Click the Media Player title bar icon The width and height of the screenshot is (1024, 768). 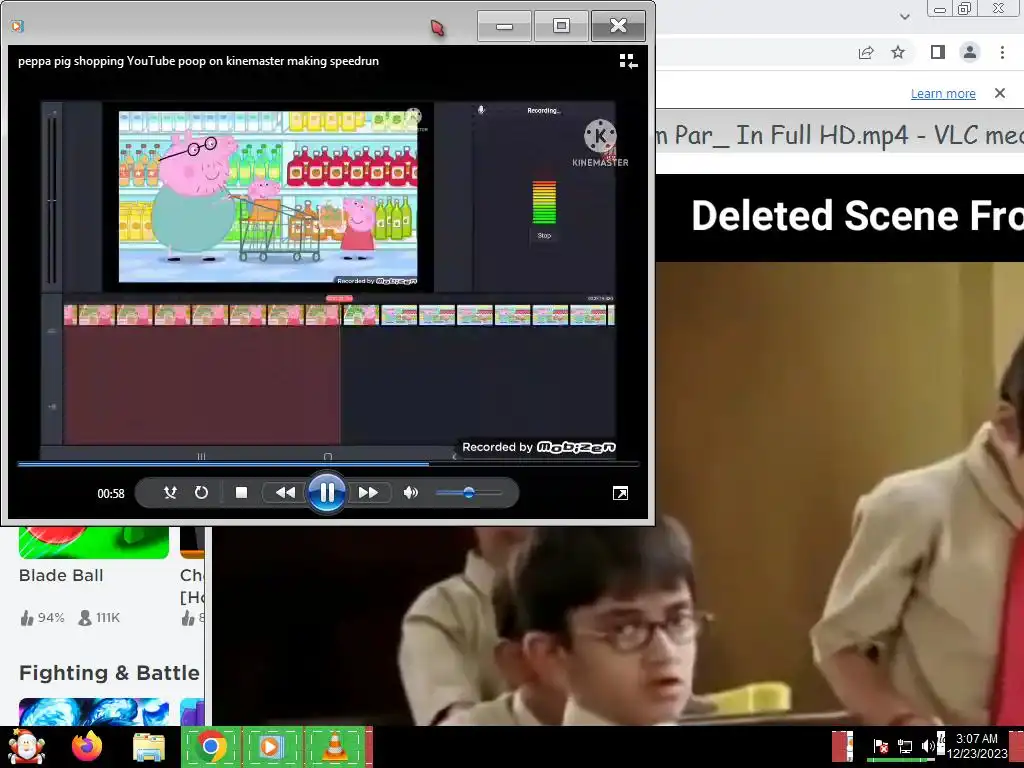(x=18, y=26)
